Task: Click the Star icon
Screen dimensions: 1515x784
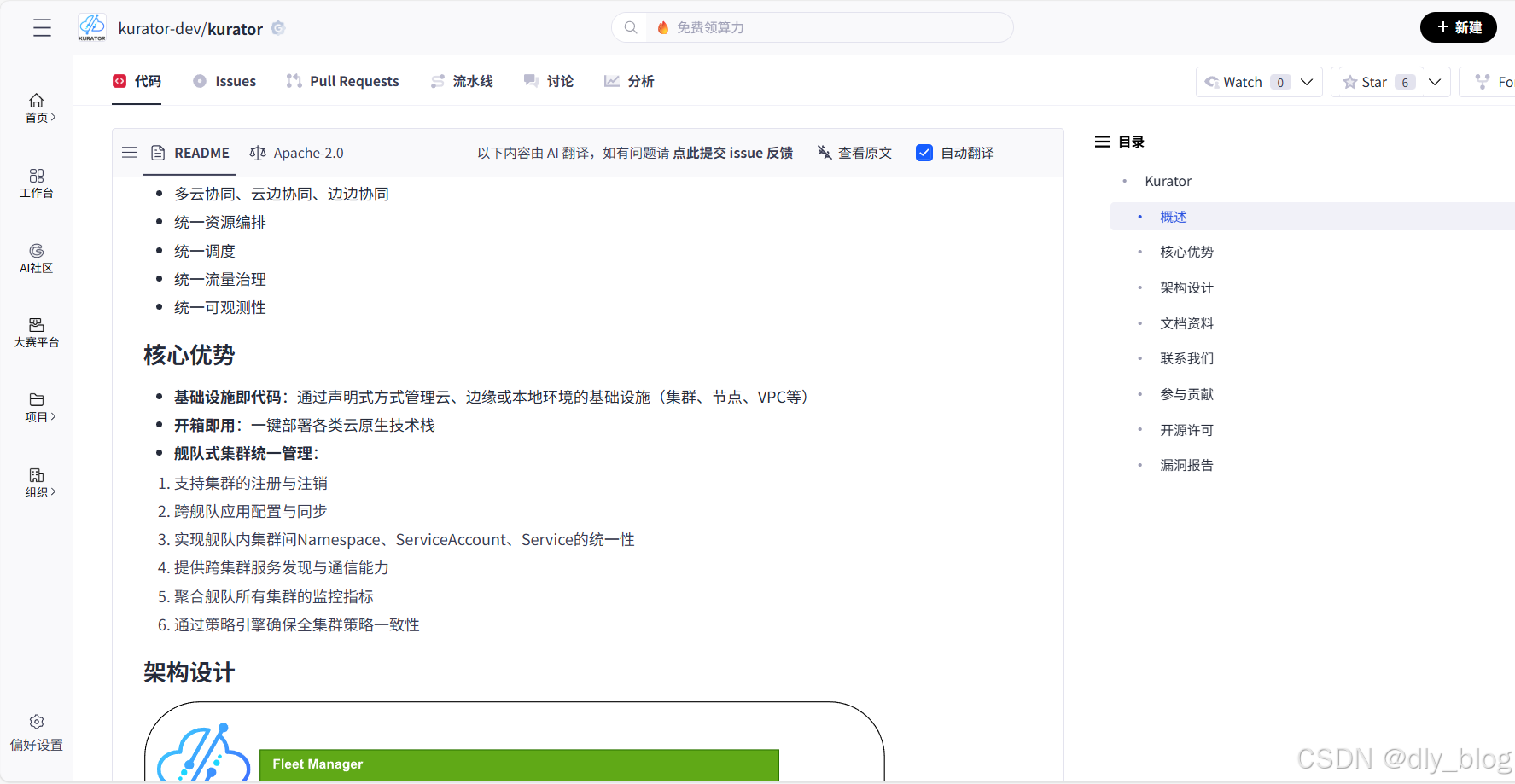Action: point(1350,82)
